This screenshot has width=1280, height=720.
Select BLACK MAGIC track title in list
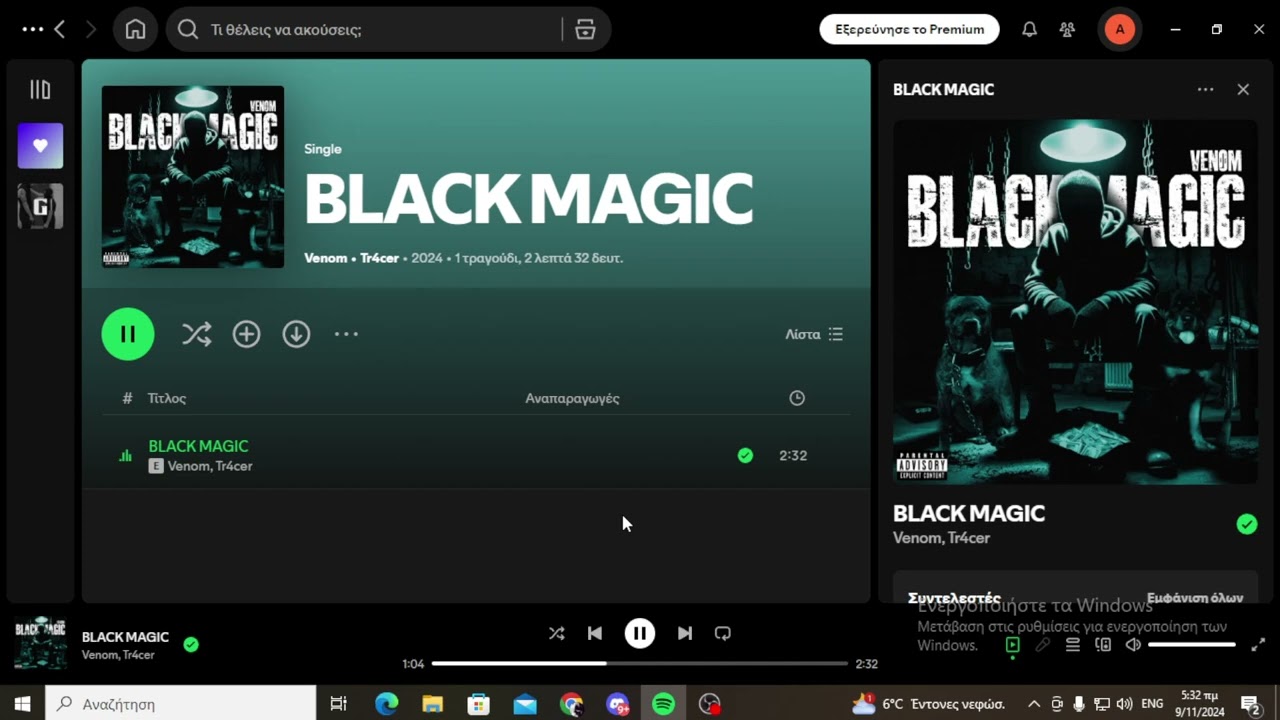(198, 446)
